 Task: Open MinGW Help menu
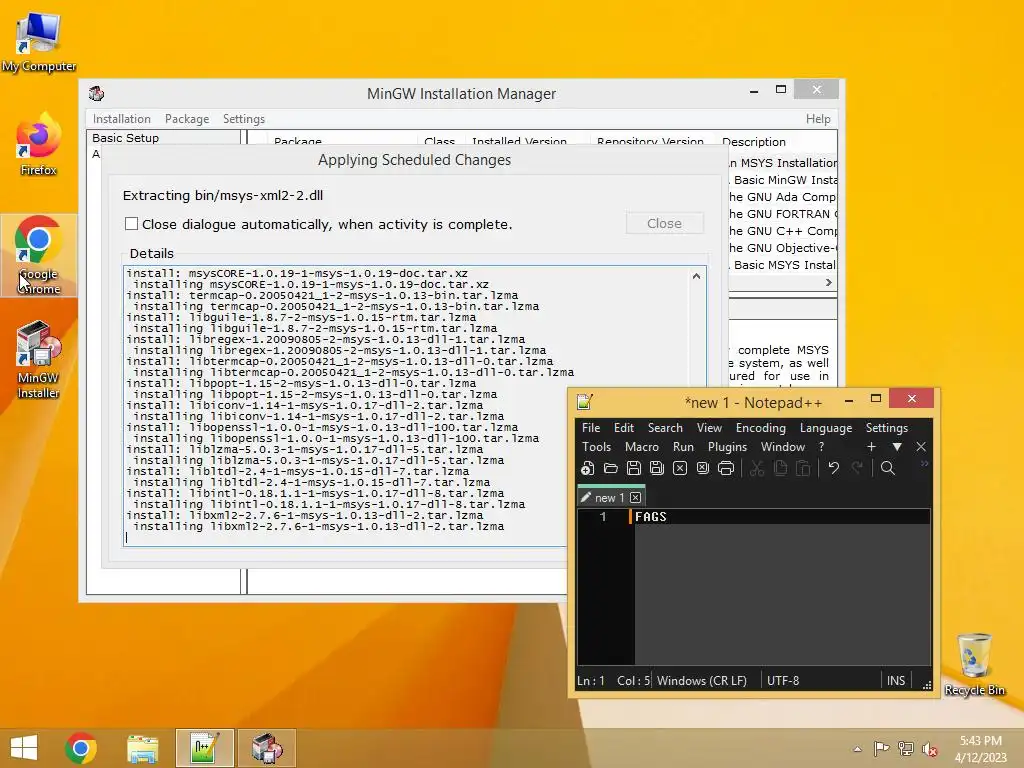coord(818,119)
